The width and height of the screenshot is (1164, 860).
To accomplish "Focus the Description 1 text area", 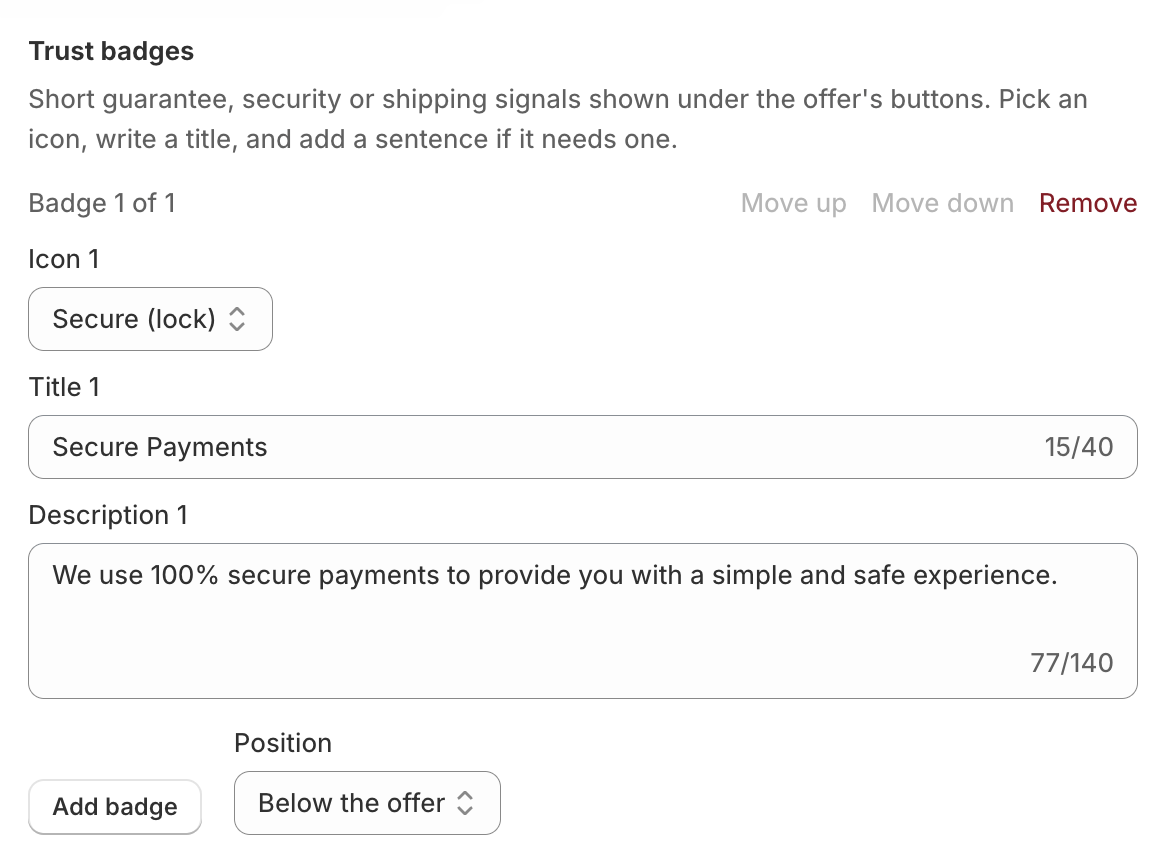I will (583, 621).
